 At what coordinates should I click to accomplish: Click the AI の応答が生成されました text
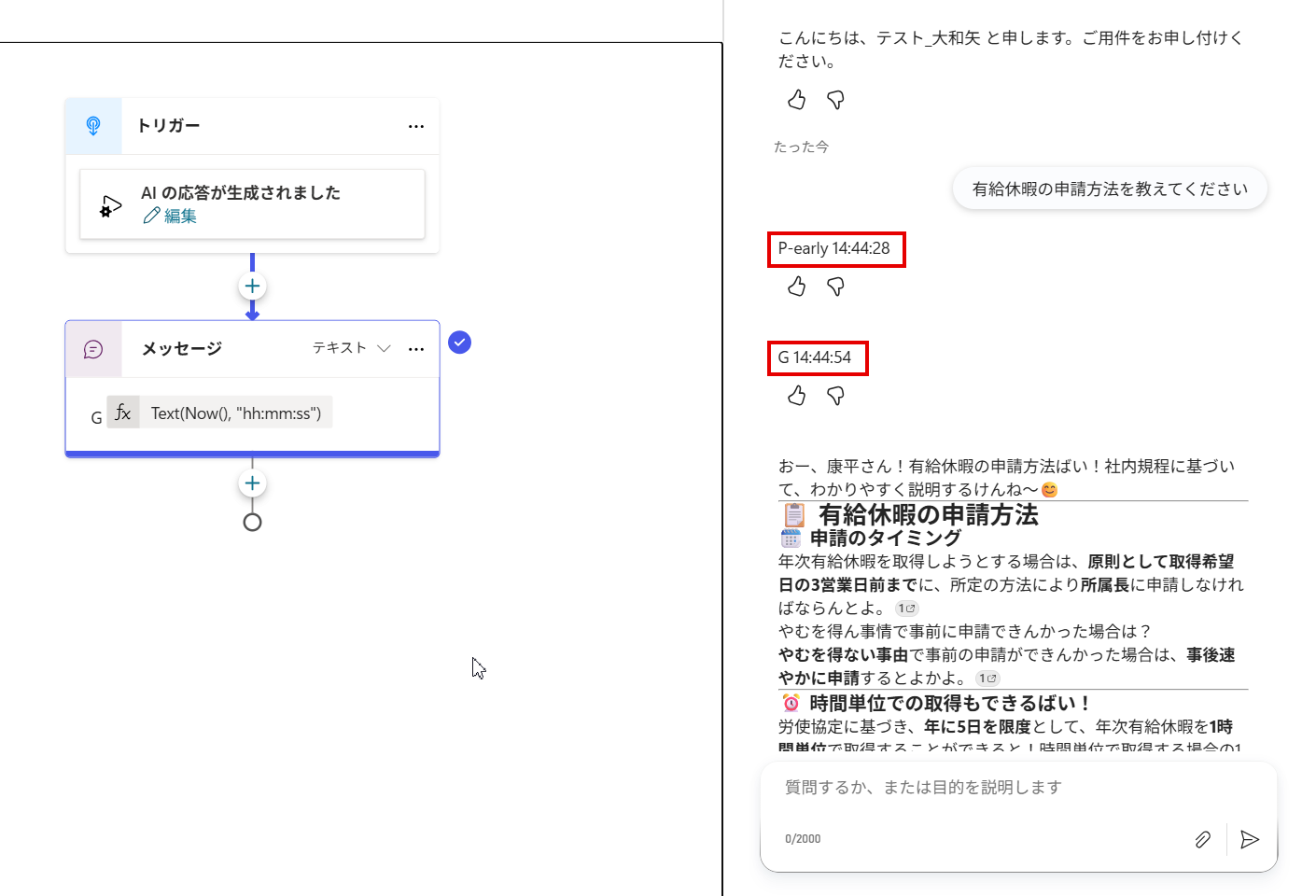pyautogui.click(x=241, y=192)
